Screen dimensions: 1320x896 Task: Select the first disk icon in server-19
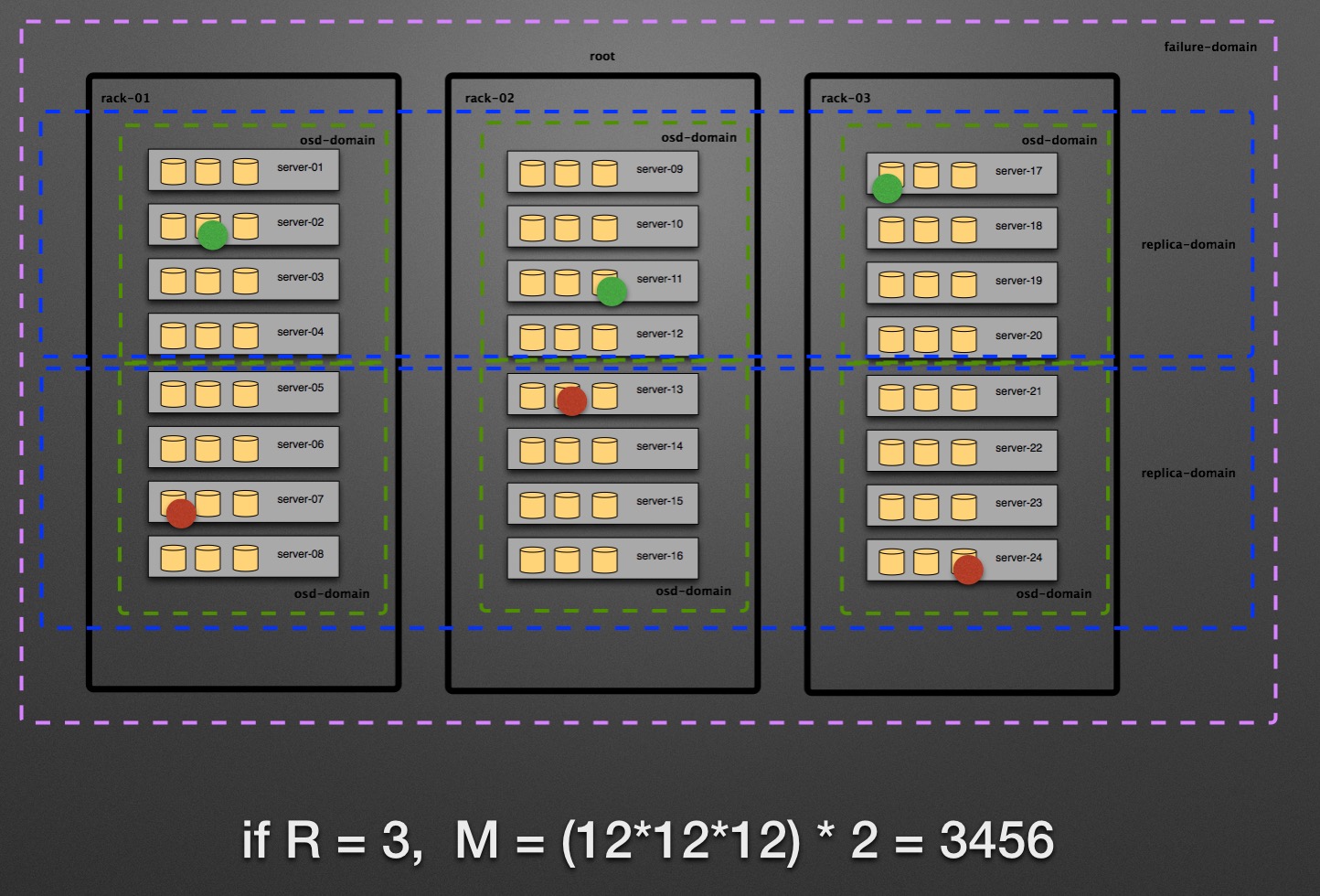[891, 284]
